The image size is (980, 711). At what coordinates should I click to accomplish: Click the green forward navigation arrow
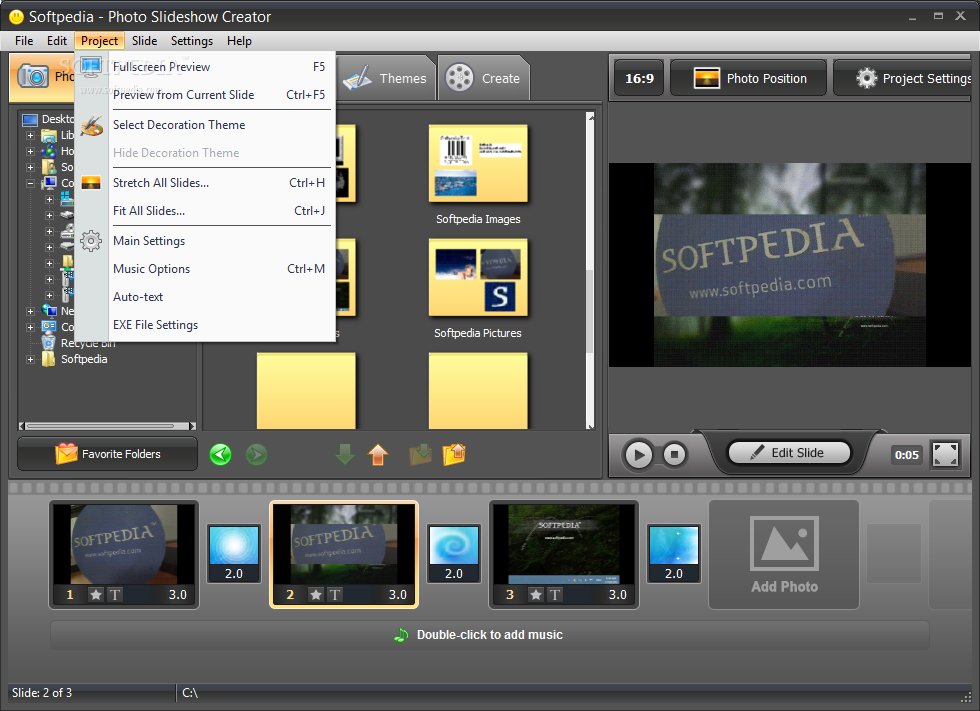pos(256,454)
